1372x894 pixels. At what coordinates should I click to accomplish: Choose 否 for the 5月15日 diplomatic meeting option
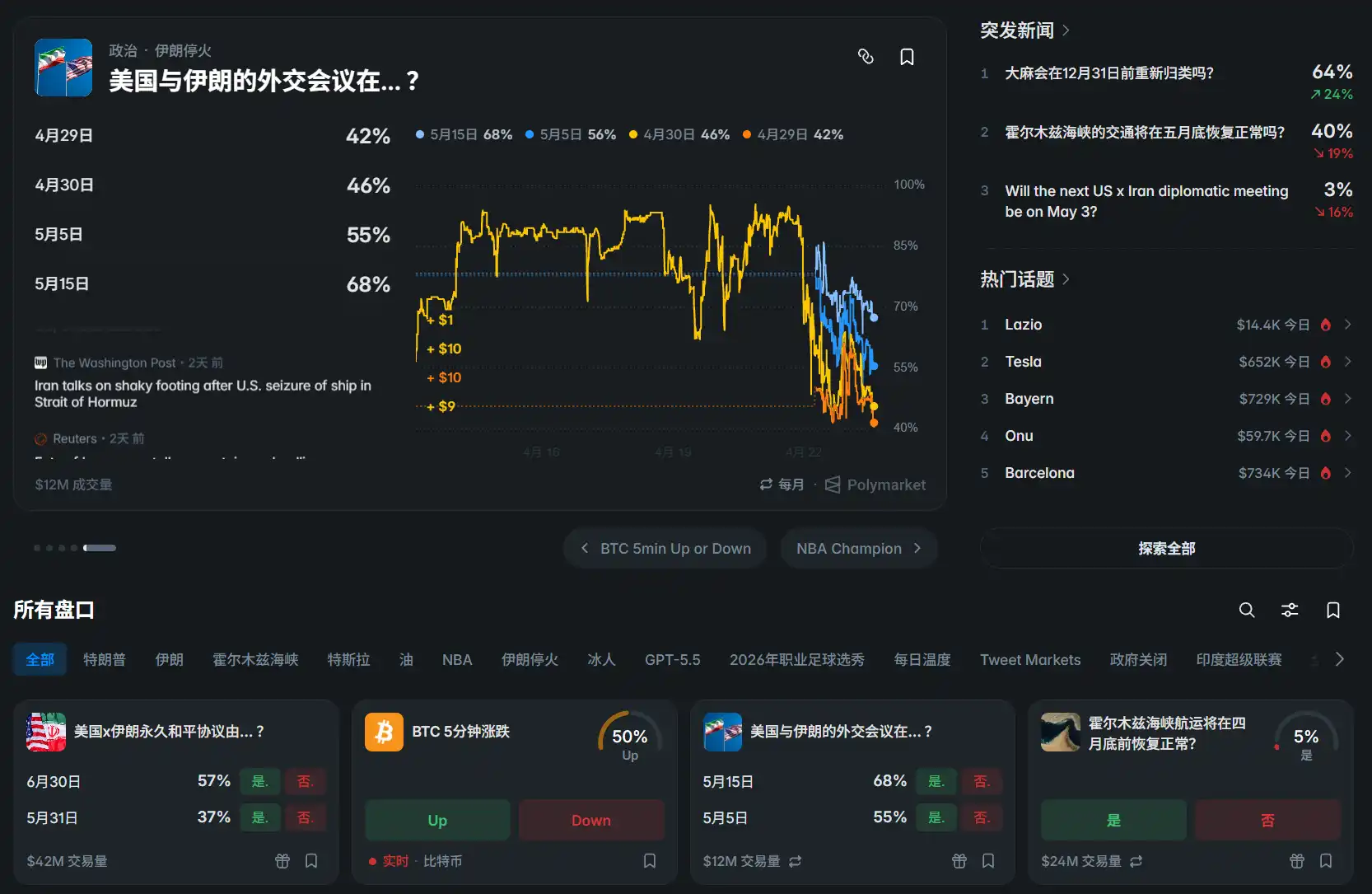pos(981,781)
